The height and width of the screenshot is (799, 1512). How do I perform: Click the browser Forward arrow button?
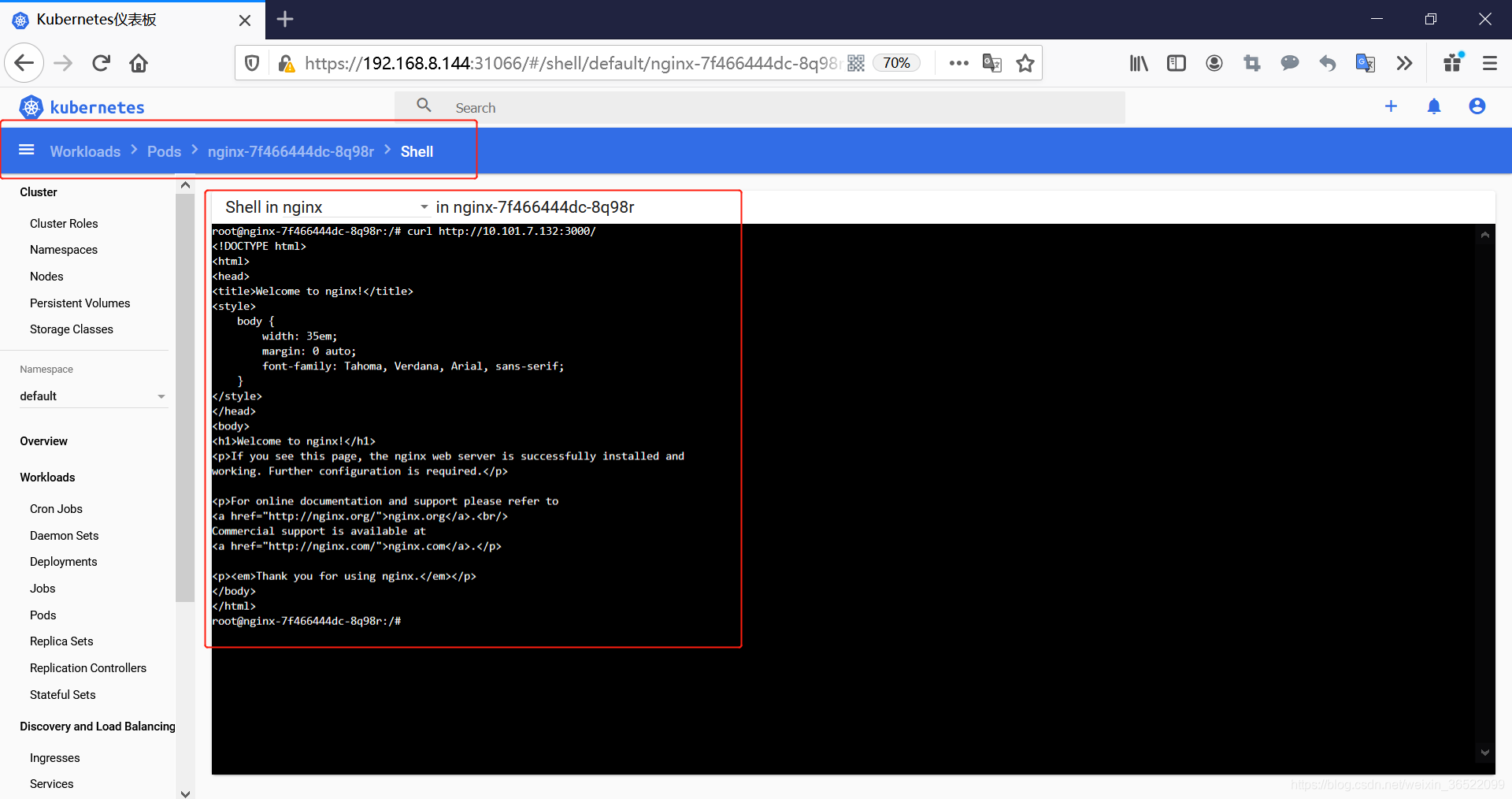click(x=63, y=63)
